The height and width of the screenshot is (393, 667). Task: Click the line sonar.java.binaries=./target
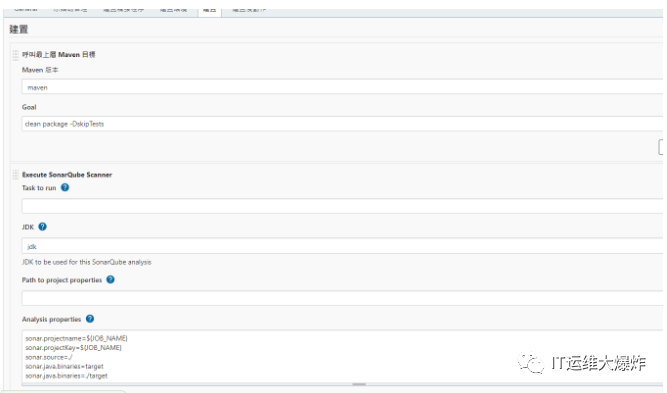(66, 376)
